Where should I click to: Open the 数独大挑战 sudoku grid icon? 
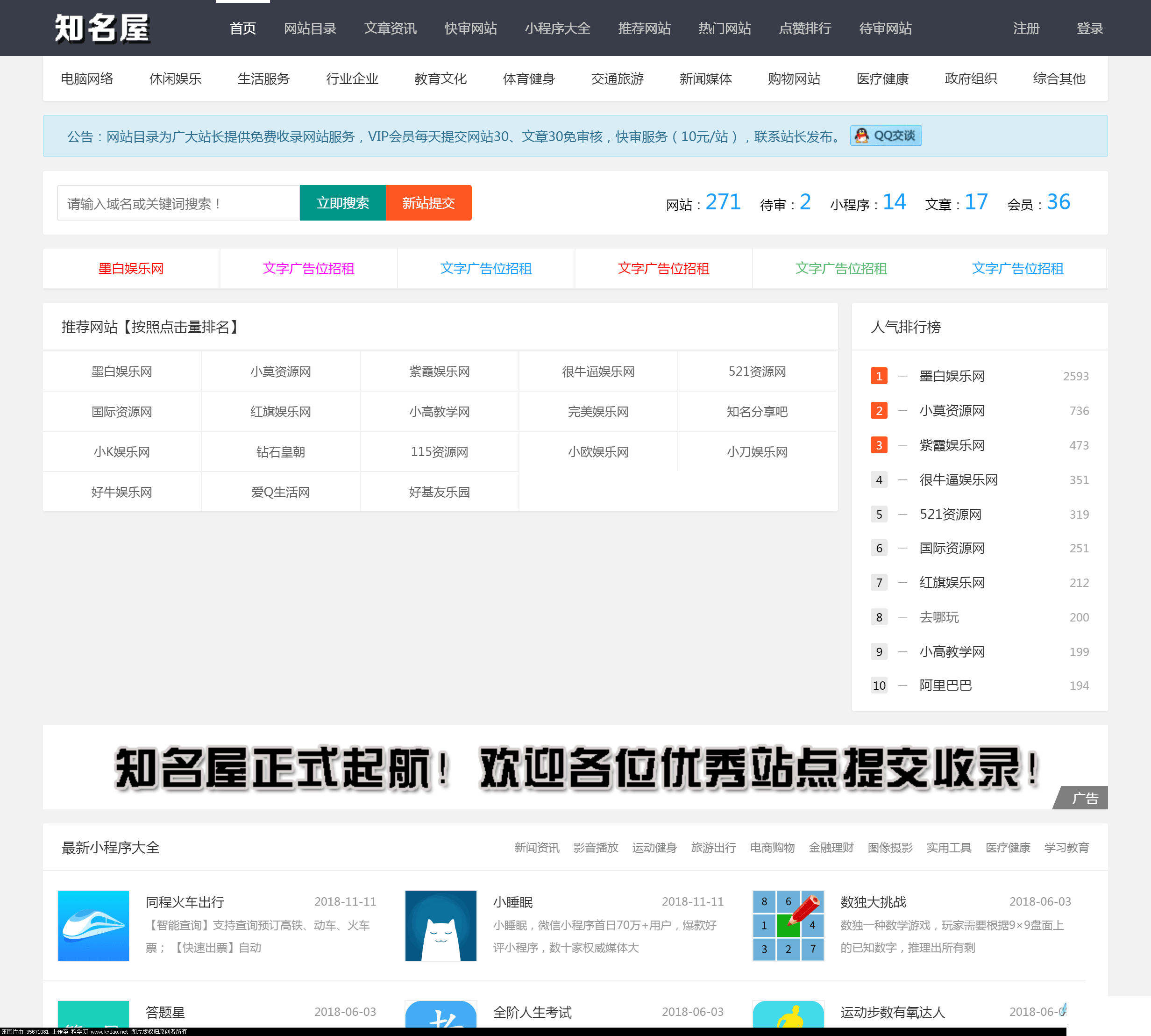788,925
